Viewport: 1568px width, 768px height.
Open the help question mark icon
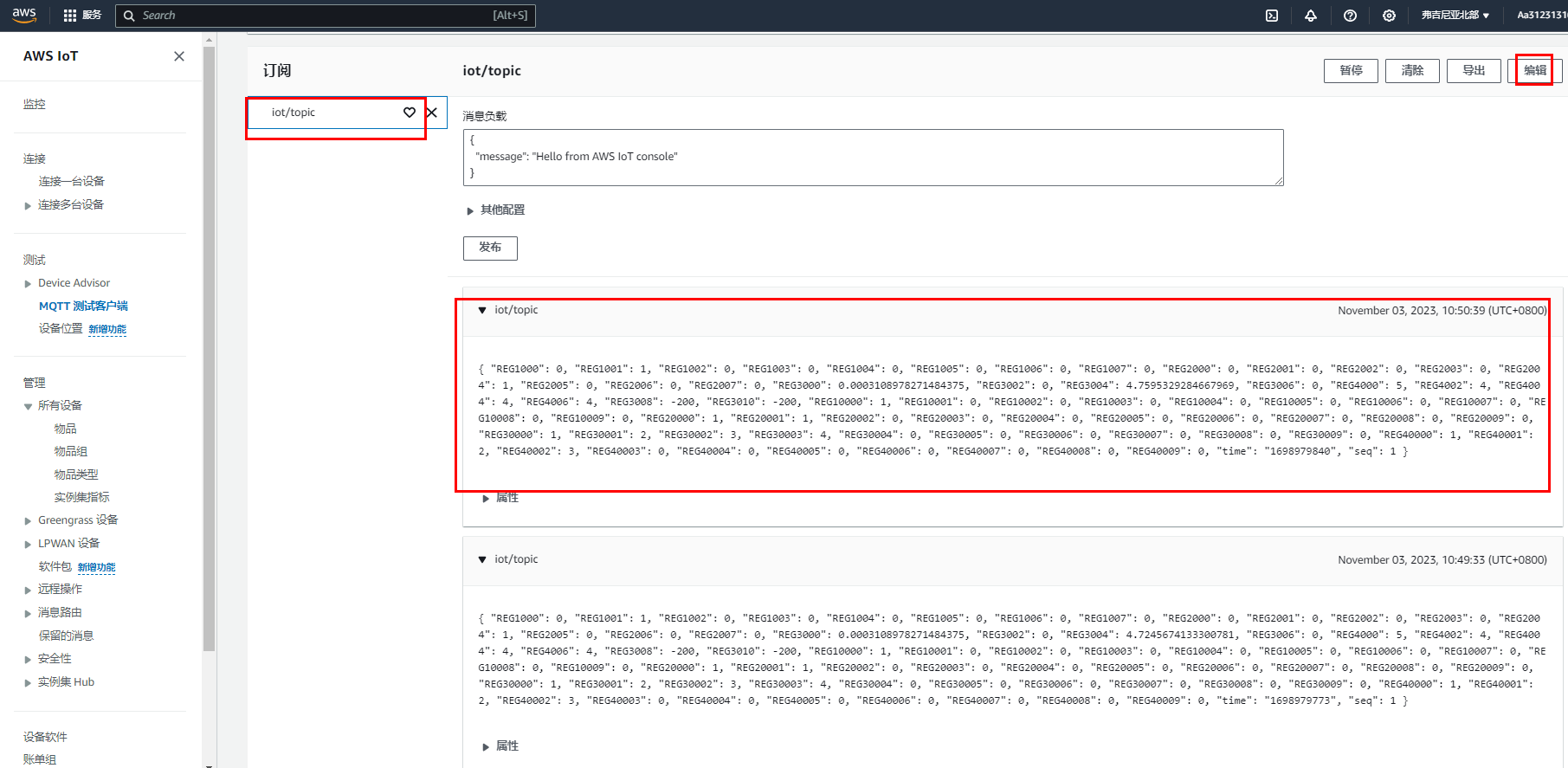(x=1350, y=16)
